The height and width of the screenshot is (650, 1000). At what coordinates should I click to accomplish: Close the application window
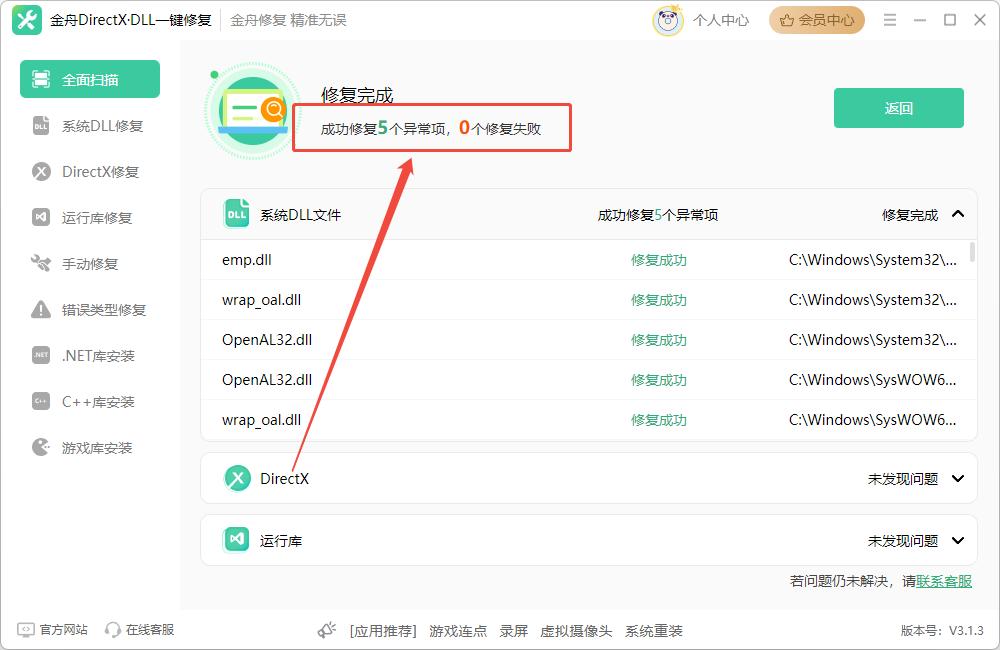click(980, 20)
